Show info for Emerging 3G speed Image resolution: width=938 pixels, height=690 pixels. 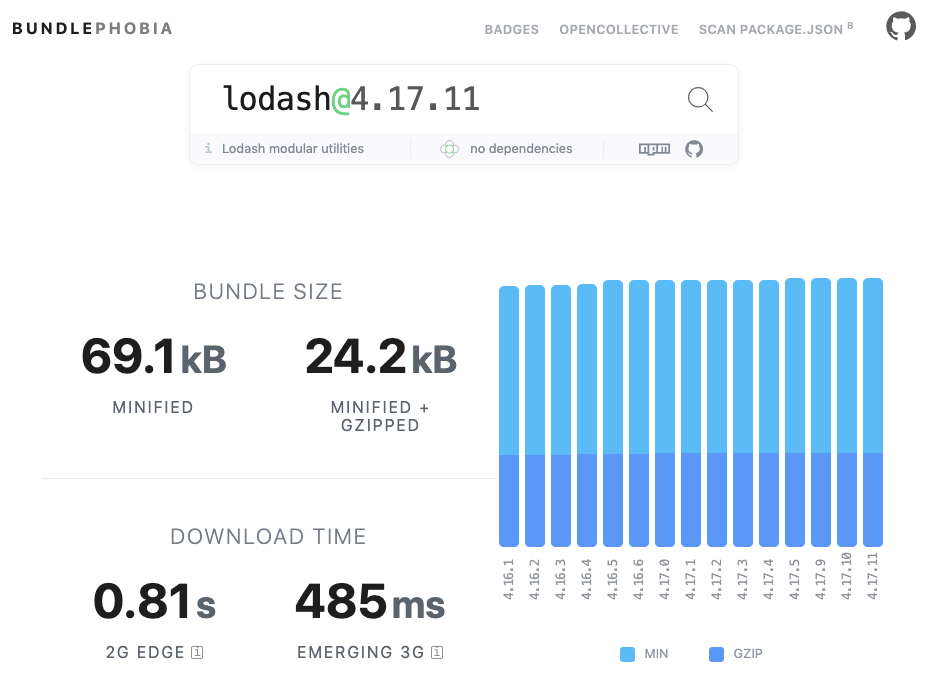pos(437,652)
